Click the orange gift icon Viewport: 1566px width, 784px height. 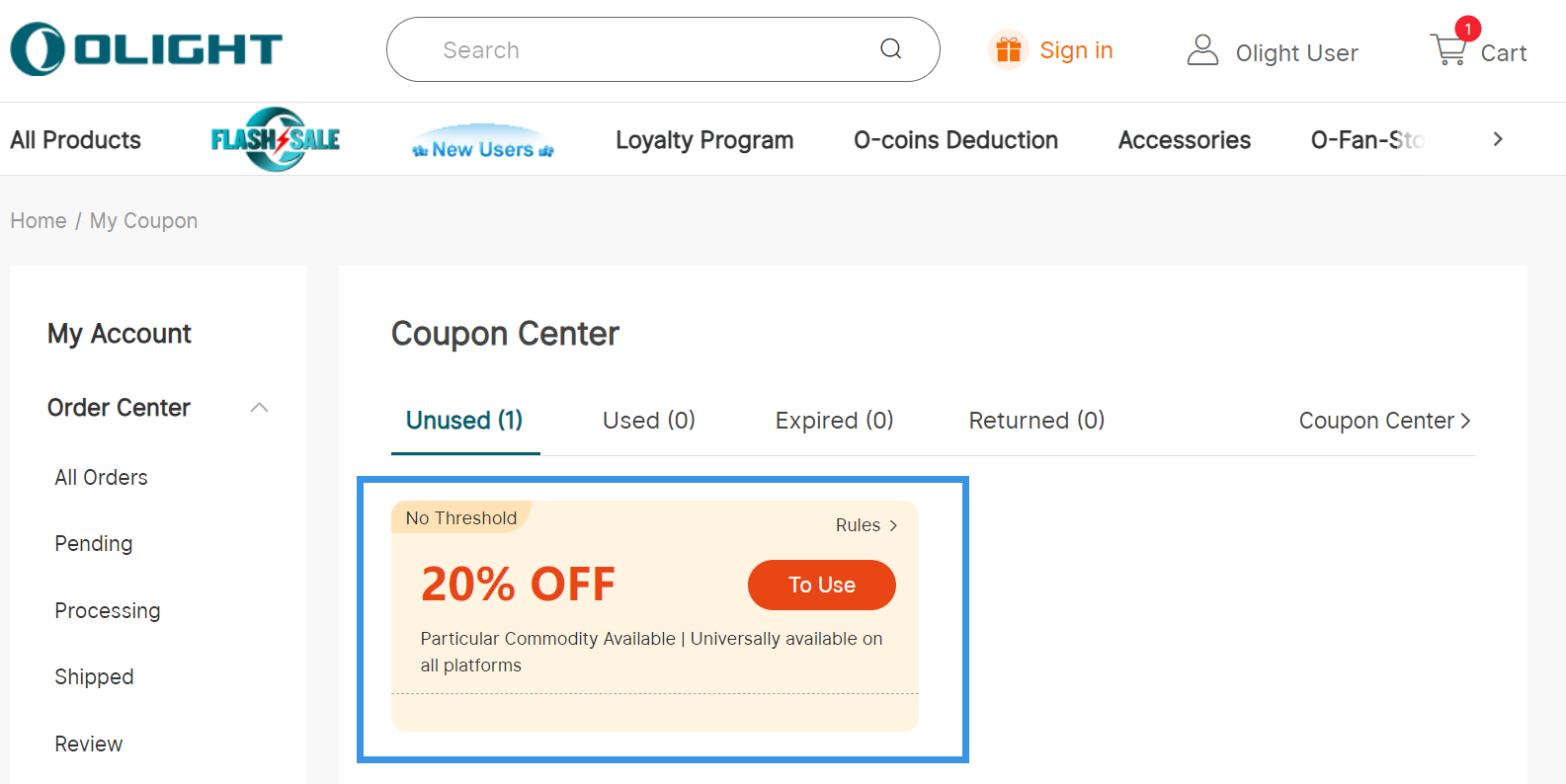[1008, 49]
